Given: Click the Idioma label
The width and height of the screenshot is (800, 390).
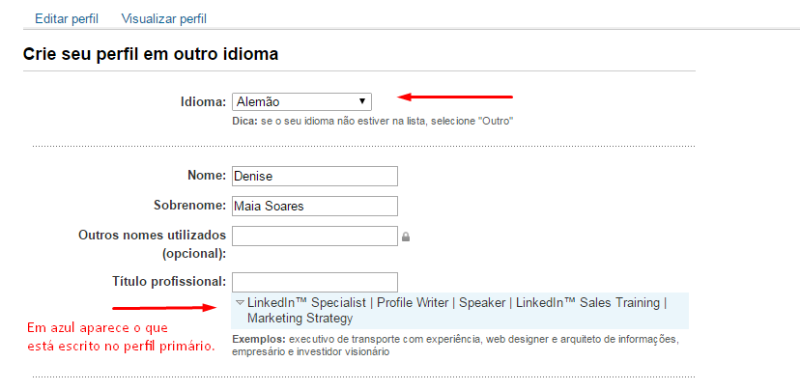Looking at the screenshot, I should 203,102.
